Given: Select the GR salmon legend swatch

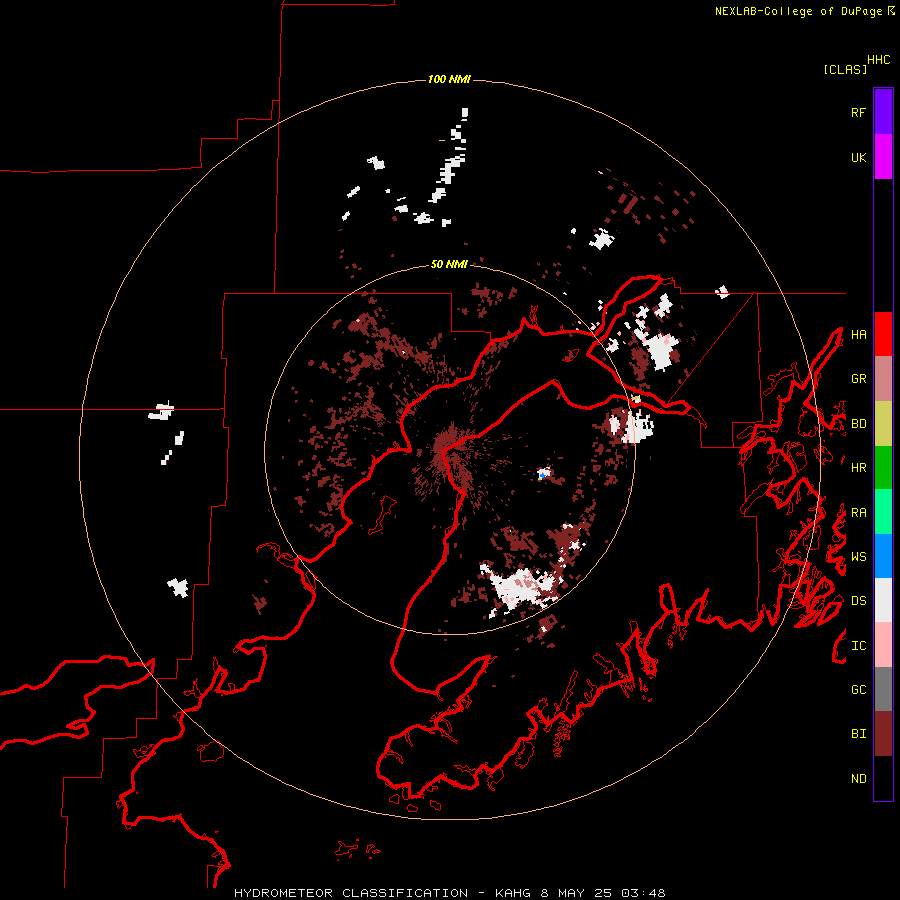Looking at the screenshot, I should (883, 379).
